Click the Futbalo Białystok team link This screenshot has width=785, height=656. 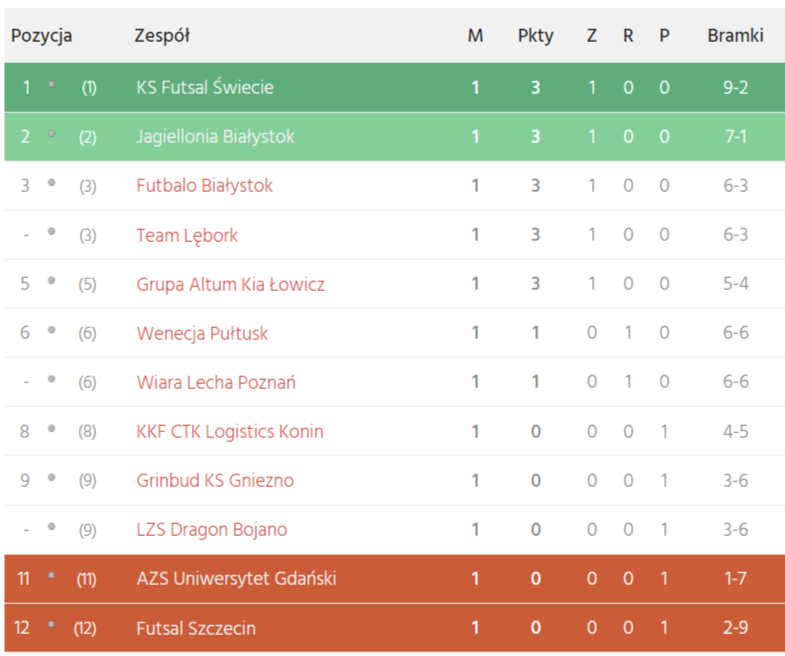click(204, 185)
